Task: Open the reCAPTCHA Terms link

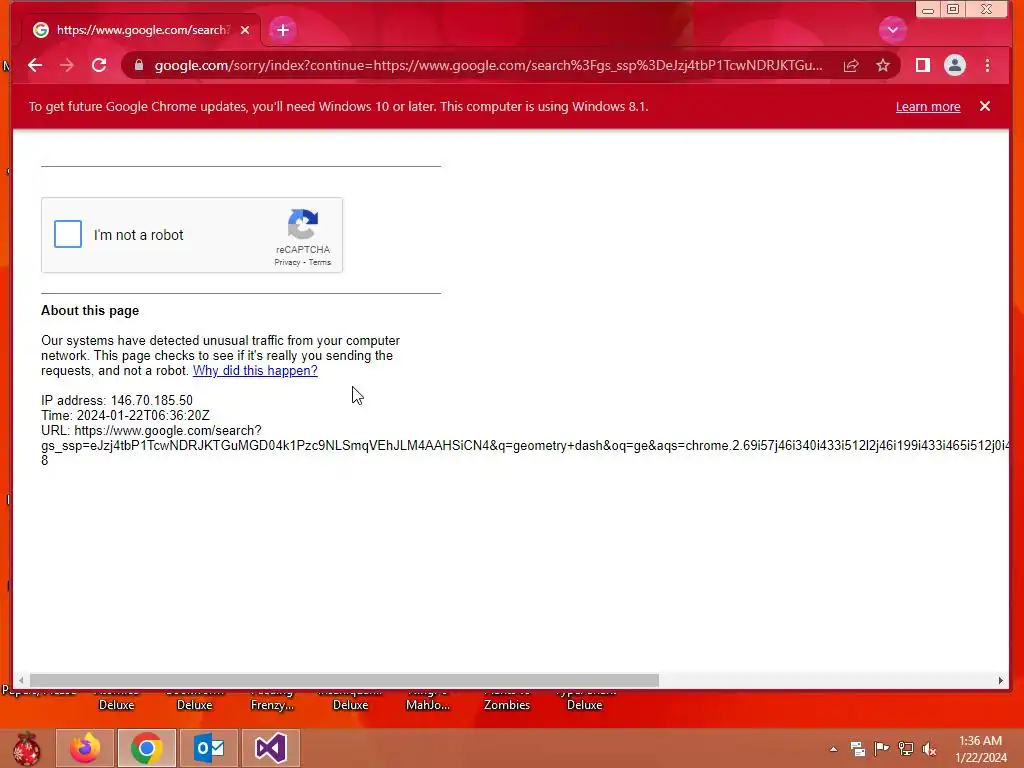Action: click(x=320, y=263)
